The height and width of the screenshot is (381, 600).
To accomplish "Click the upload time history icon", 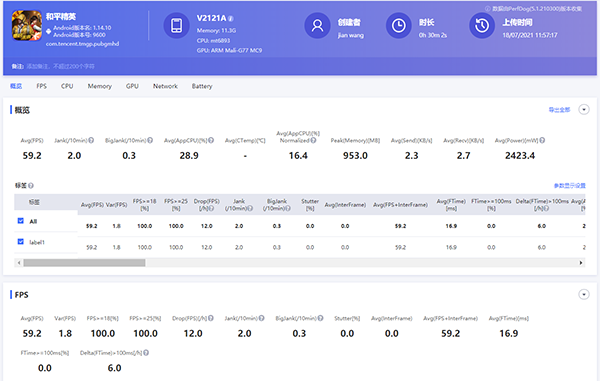I will tap(482, 26).
